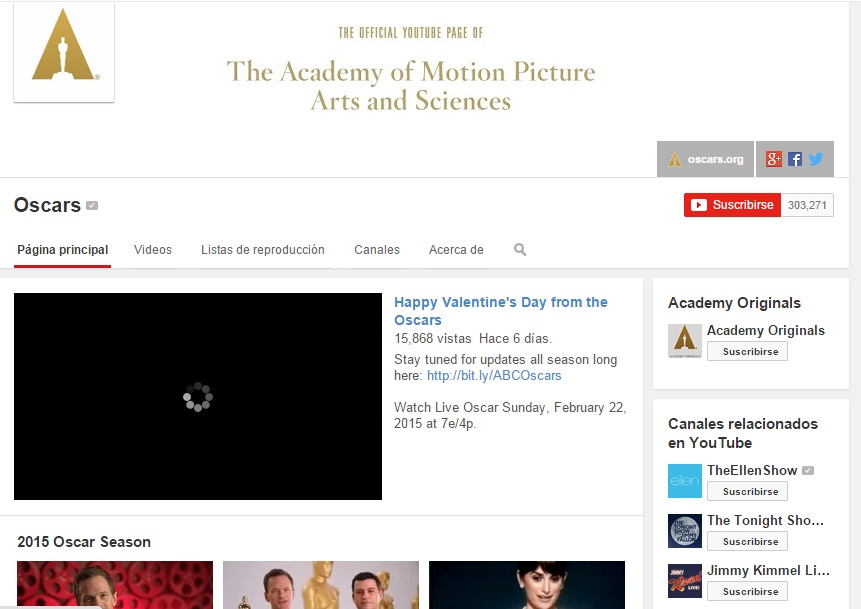This screenshot has width=861, height=609.
Task: Open the Twitter bird icon
Action: point(816,159)
